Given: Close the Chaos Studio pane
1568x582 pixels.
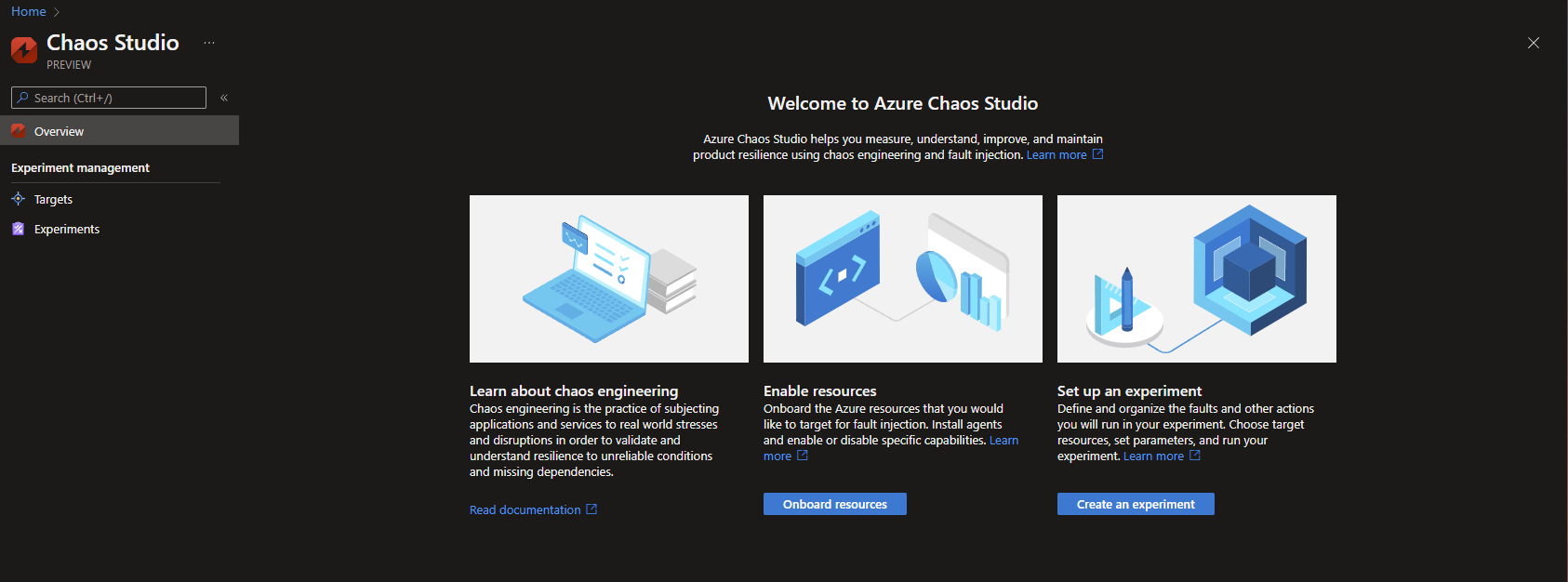Looking at the screenshot, I should pyautogui.click(x=1534, y=43).
